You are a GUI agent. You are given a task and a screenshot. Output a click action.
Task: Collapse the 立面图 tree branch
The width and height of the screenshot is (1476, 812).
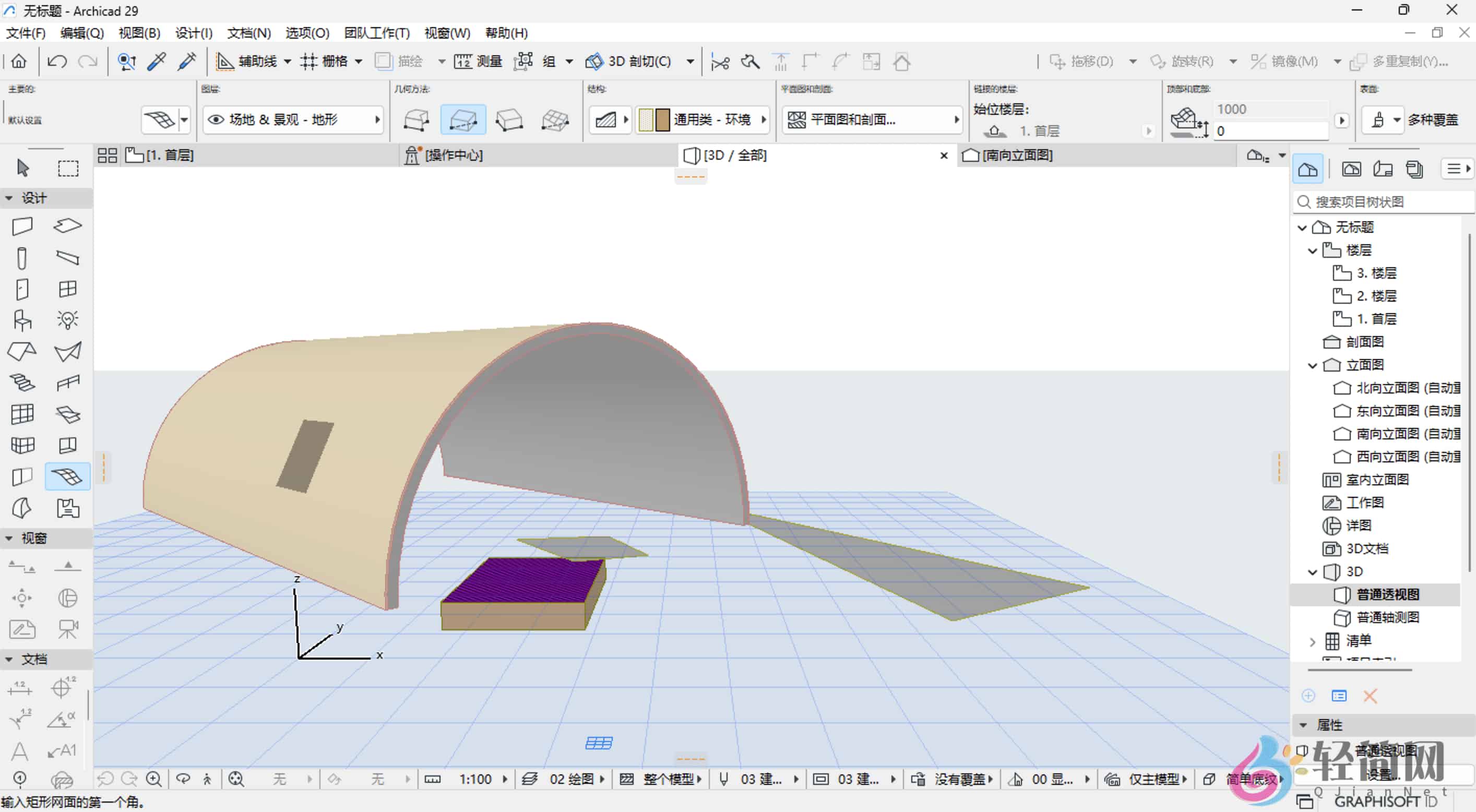point(1313,365)
